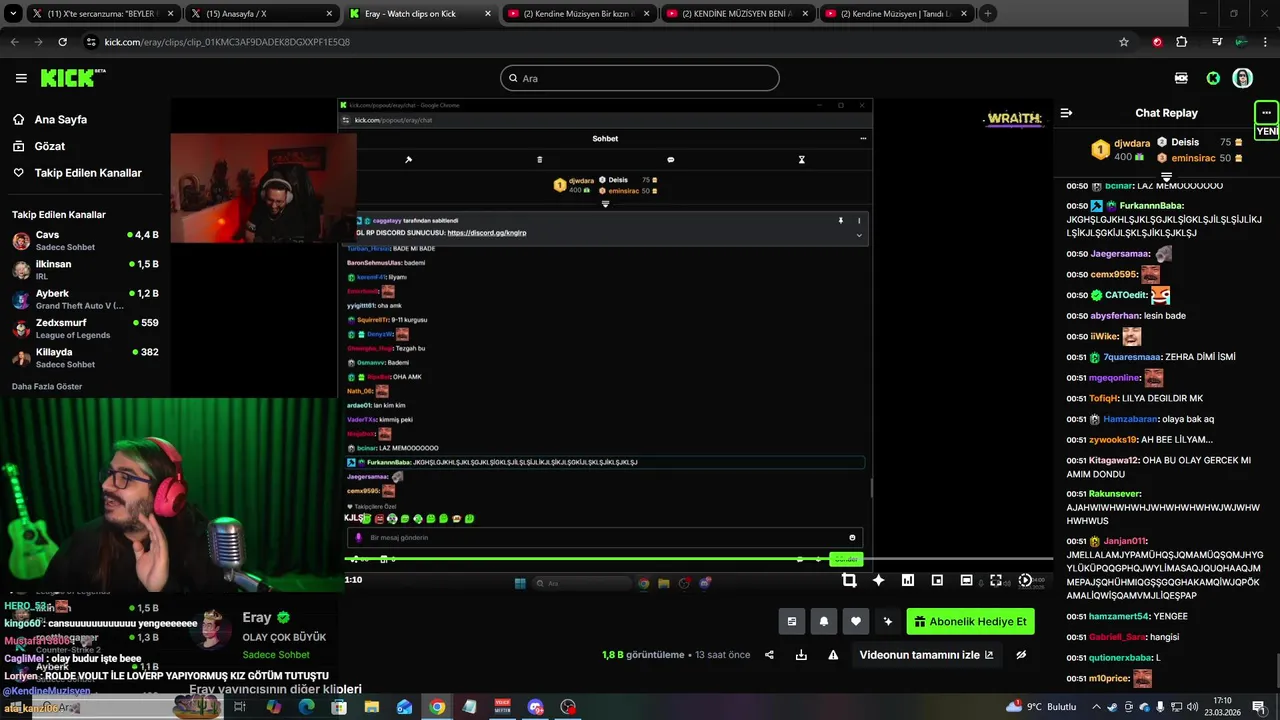The image size is (1280, 720).
Task: Switch to Kendine Müzisyen Tanıdı tab
Action: coord(897,14)
